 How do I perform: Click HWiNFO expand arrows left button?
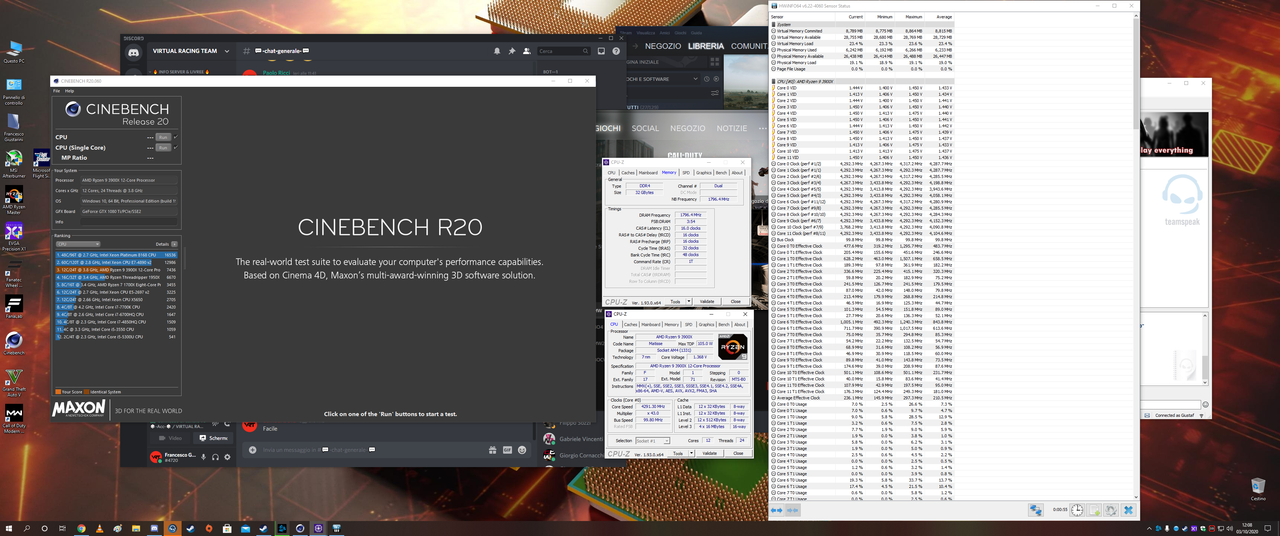coord(777,510)
